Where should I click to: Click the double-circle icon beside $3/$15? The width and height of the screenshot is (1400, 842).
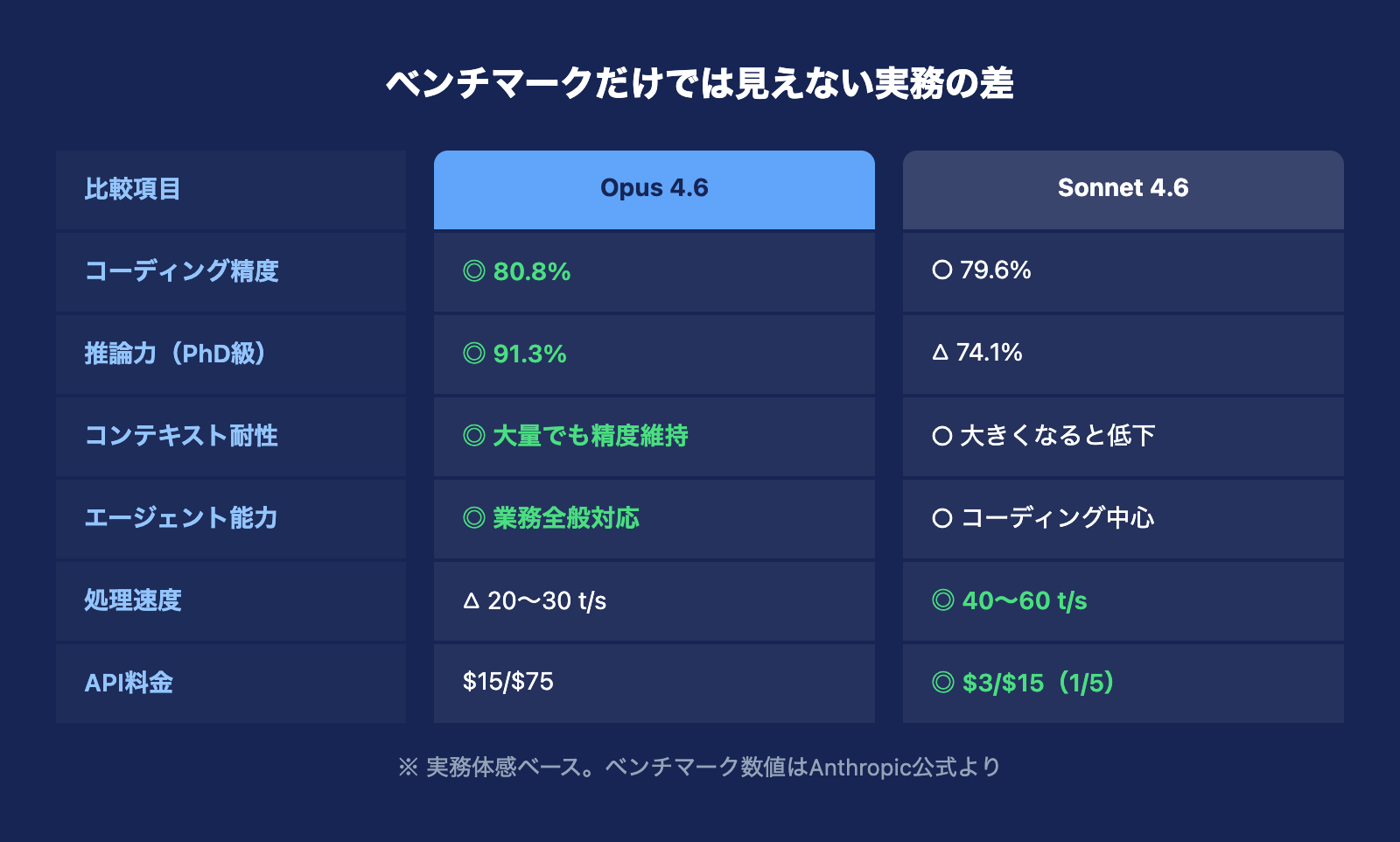click(943, 683)
